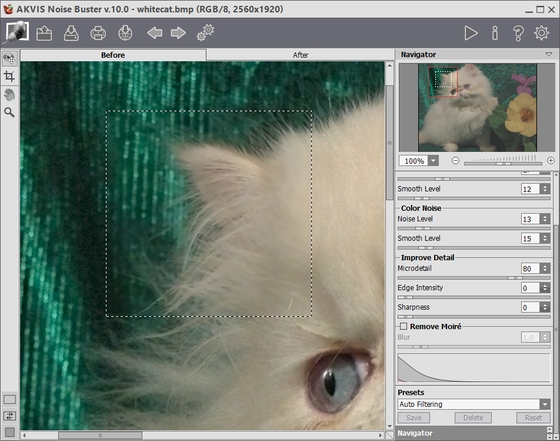Click the bottom Navigator hint bar
Image resolution: width=560 pixels, height=441 pixels.
(x=471, y=433)
